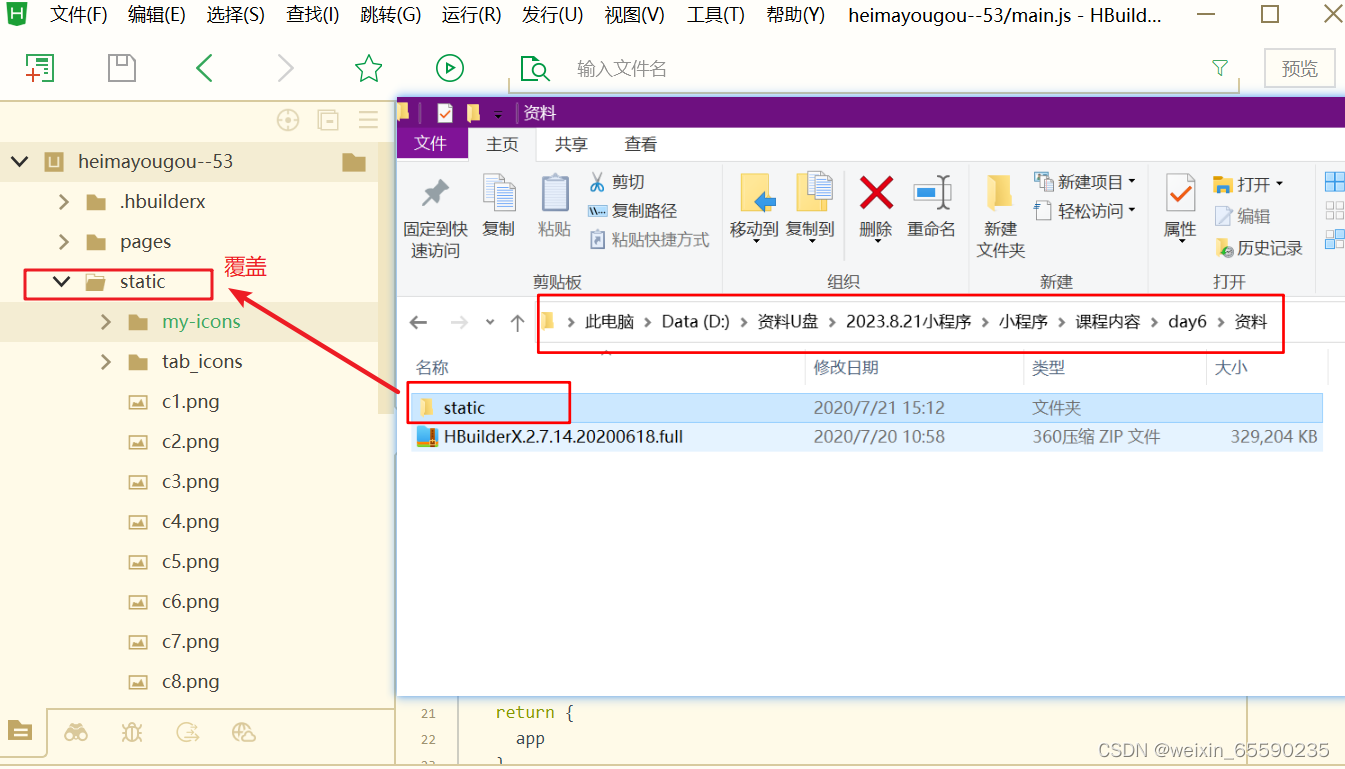Viewport: 1345px width, 769px height.
Task: Click folder icon beside heimayougou--53
Action: click(x=354, y=161)
